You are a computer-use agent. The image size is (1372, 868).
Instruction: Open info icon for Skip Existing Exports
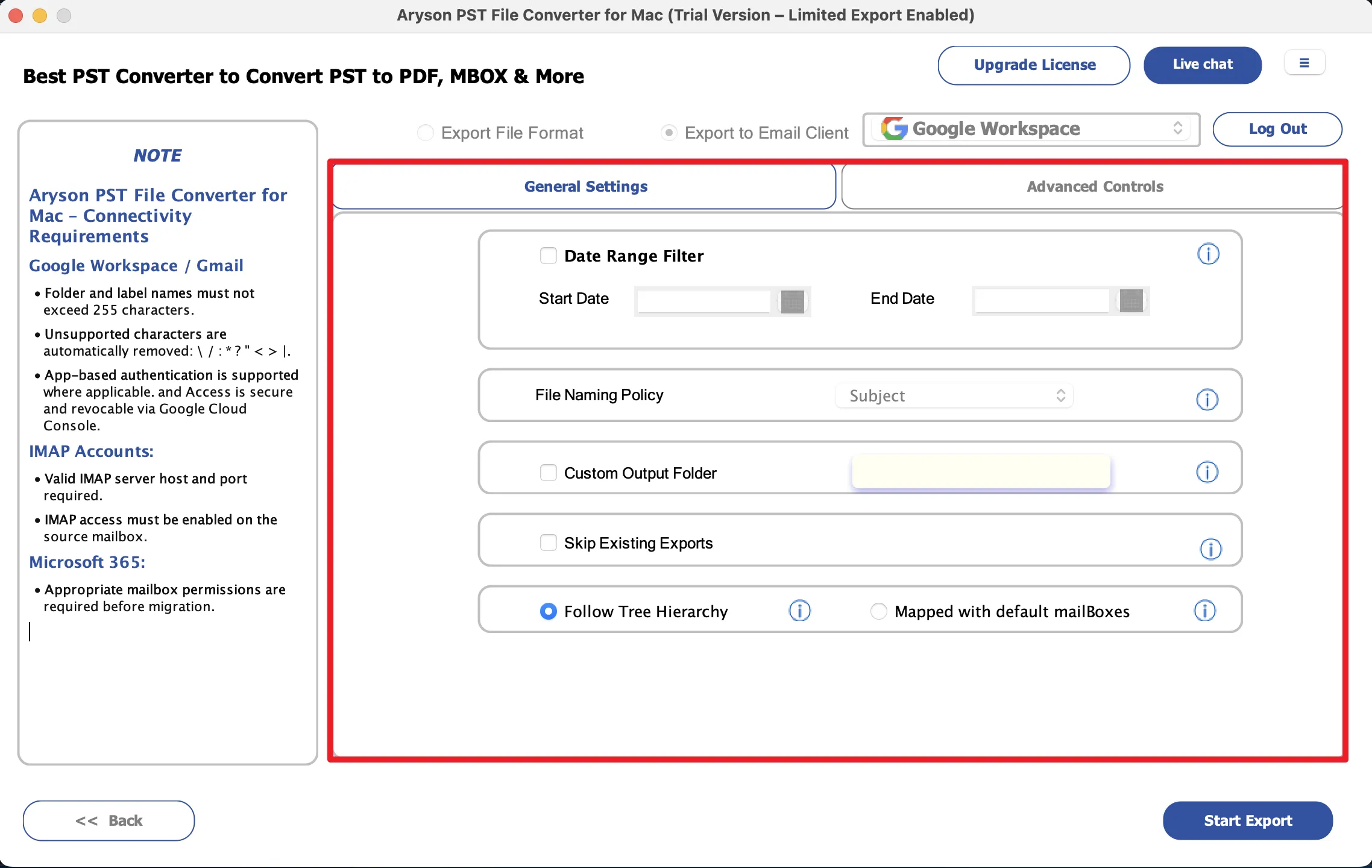[1210, 549]
